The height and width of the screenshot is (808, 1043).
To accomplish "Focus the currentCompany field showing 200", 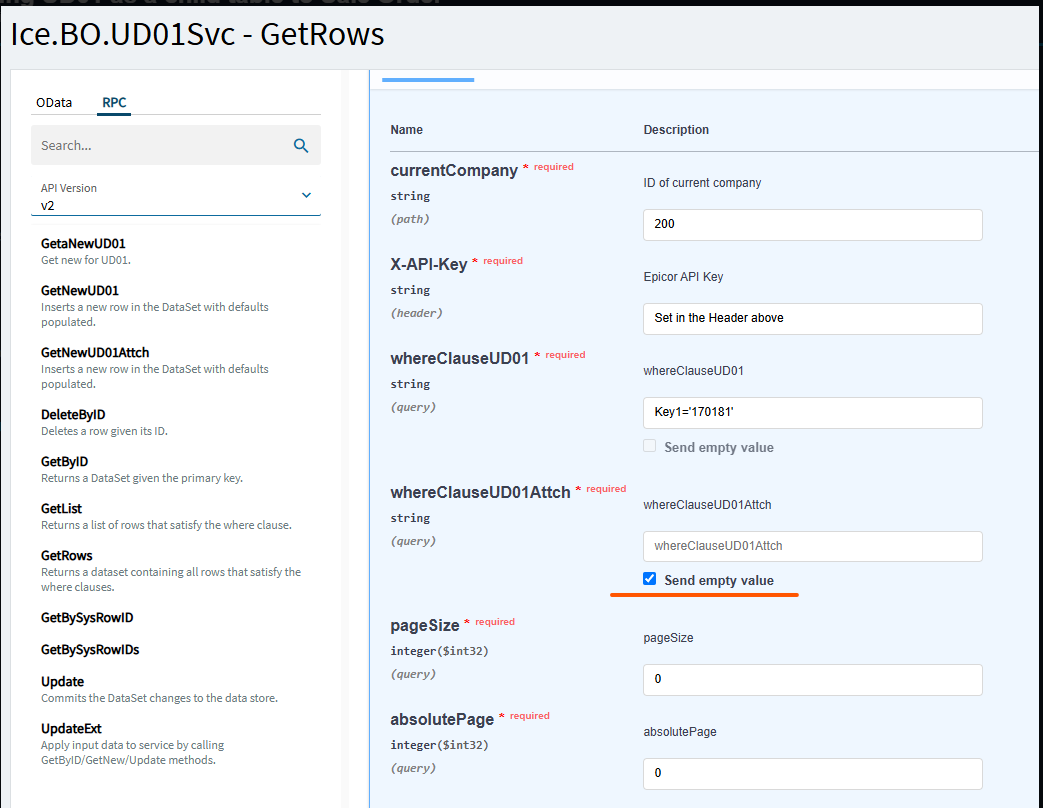I will tap(812, 225).
